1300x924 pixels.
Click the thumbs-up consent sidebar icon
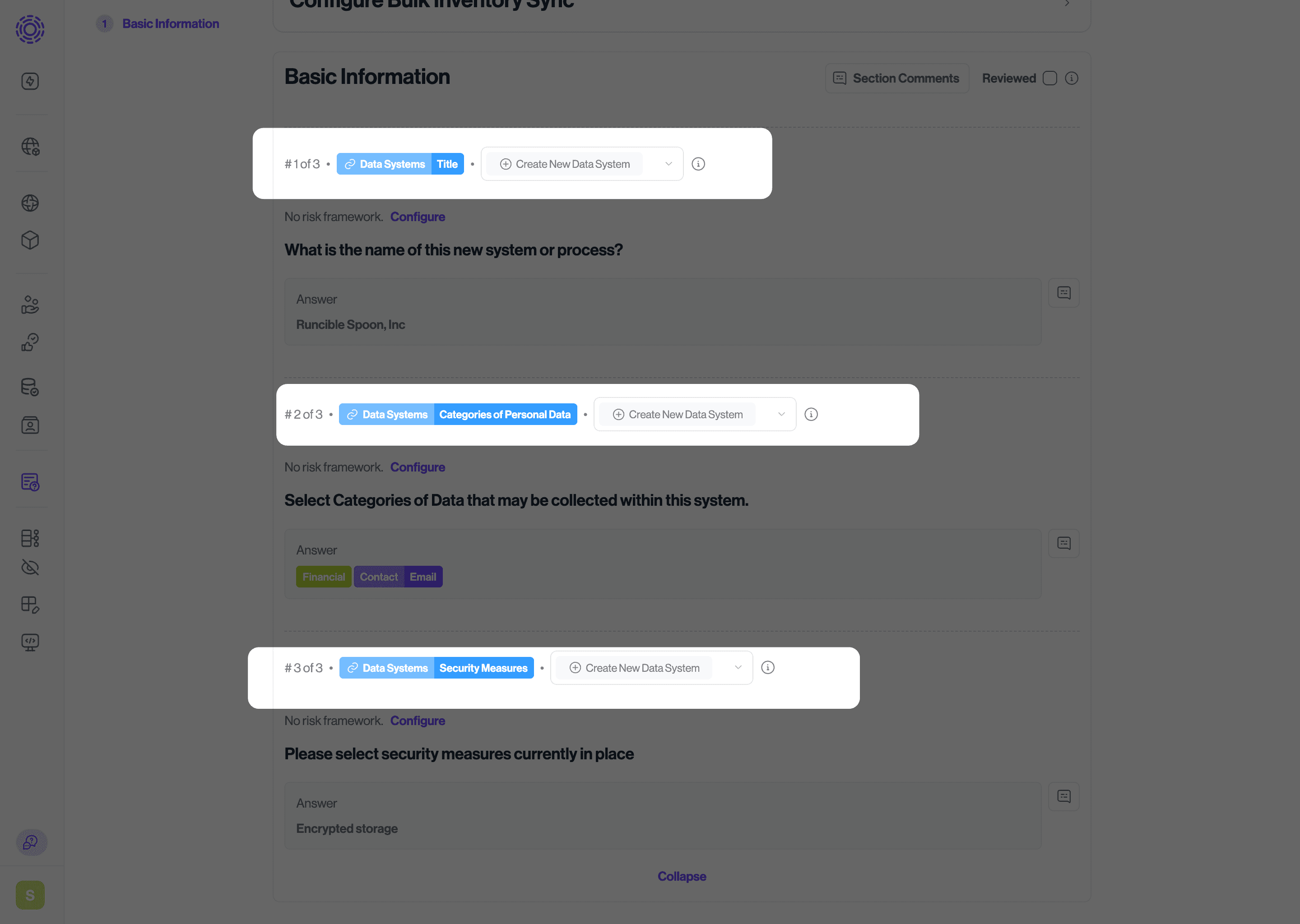click(x=30, y=342)
